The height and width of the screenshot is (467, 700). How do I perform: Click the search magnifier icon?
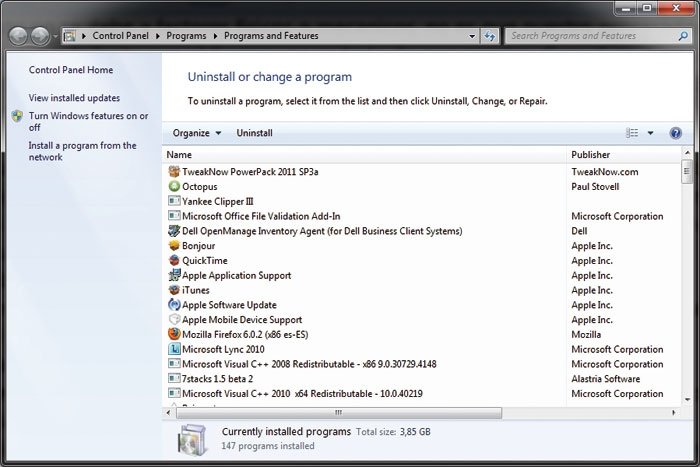[x=683, y=36]
